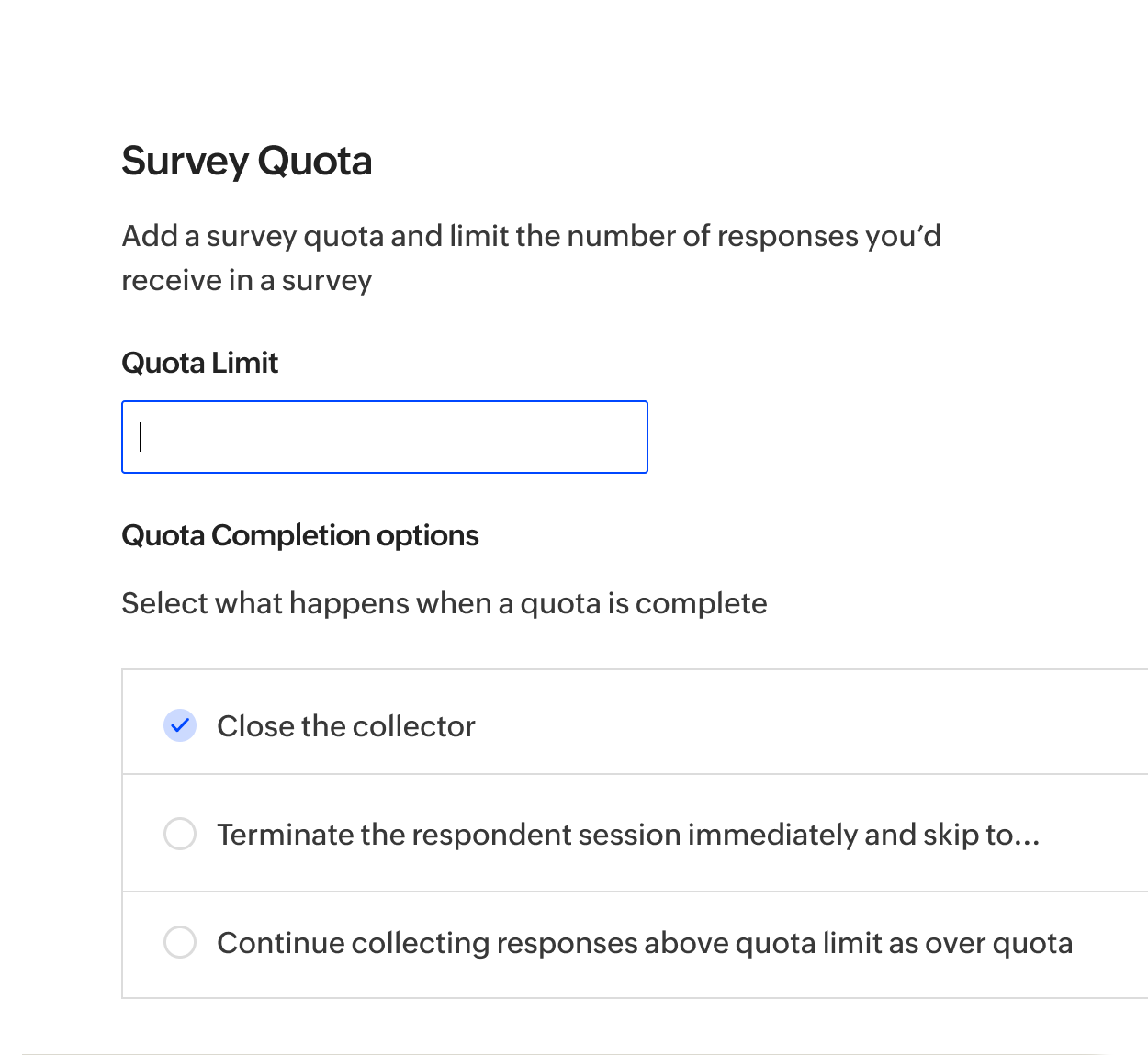
Task: Select the Terminate the respondent session radio button
Action: click(x=180, y=834)
